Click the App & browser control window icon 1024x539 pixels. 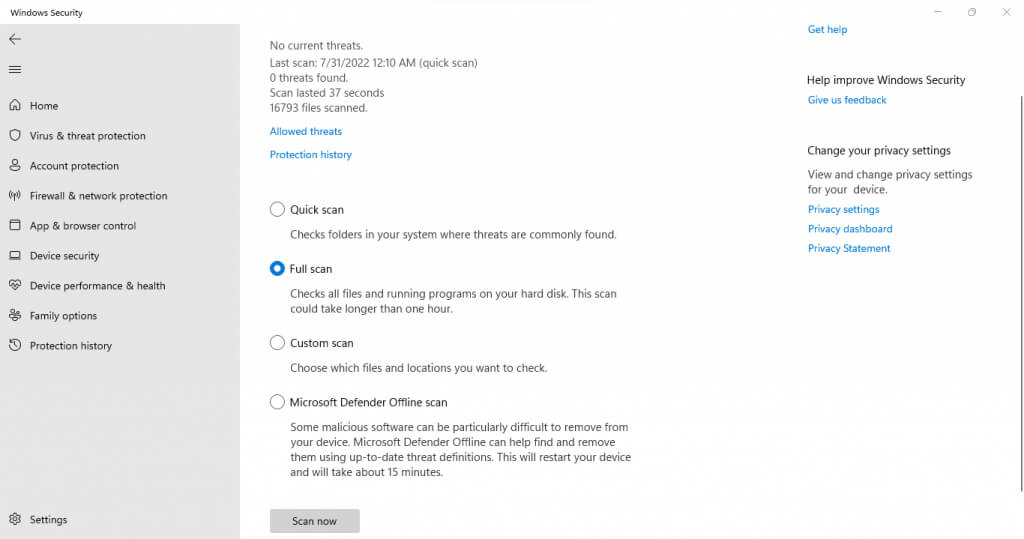[x=15, y=226]
